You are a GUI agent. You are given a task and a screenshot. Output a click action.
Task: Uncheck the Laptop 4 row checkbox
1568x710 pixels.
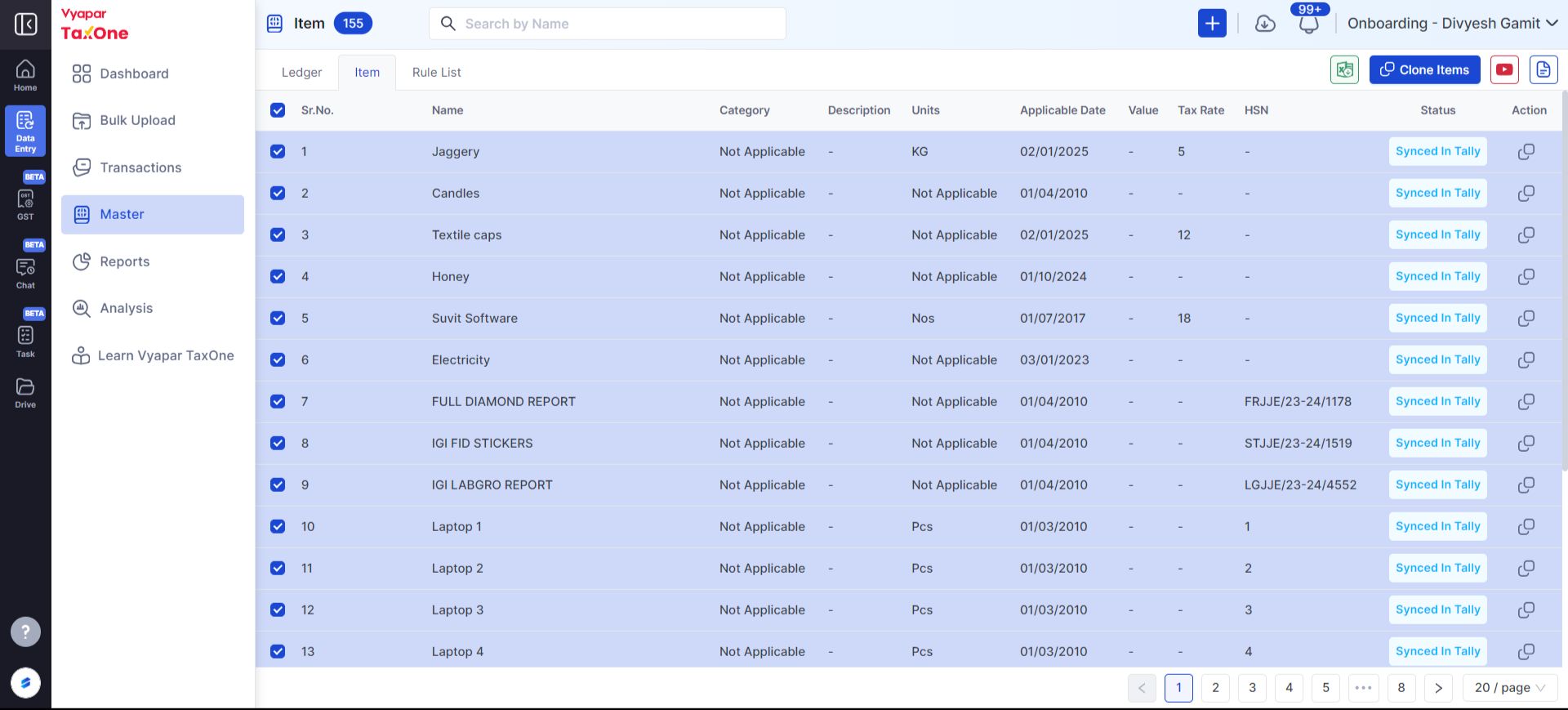click(278, 652)
